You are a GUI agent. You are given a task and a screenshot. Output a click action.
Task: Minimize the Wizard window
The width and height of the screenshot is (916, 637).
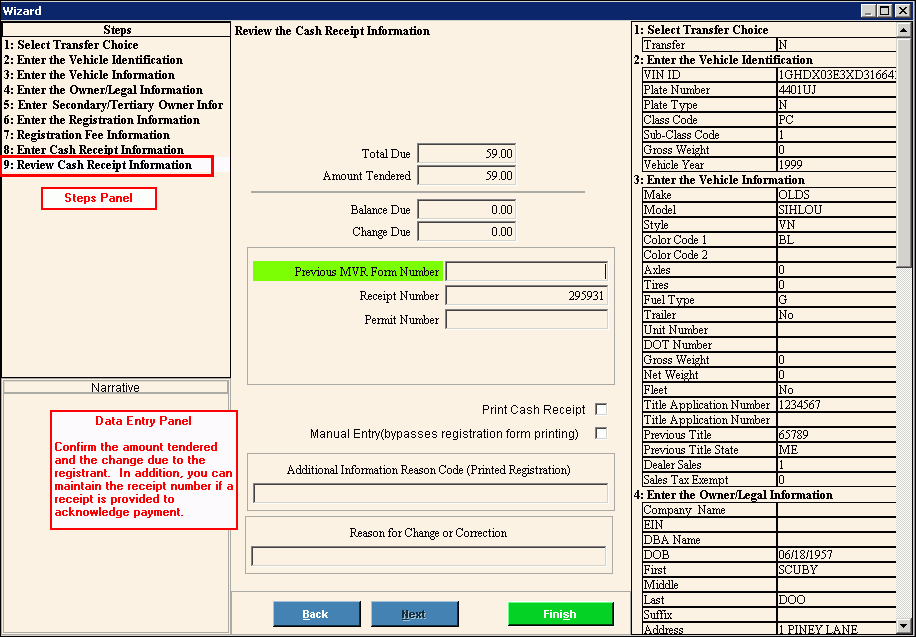coord(869,11)
